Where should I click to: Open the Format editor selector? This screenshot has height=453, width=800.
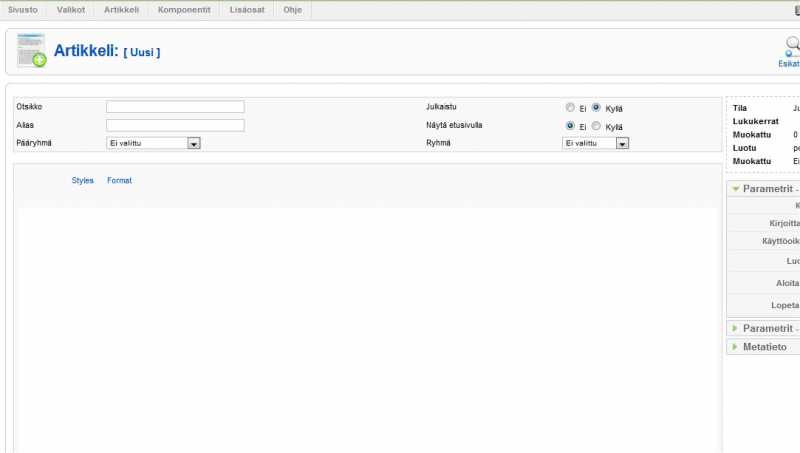pos(119,181)
